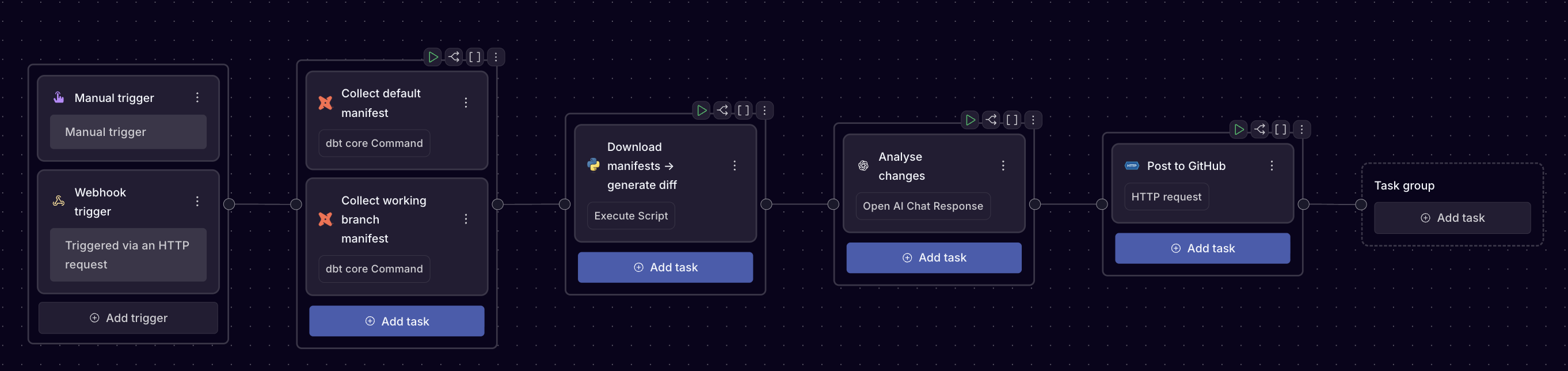Run the Post to GitHub task group
Viewport: 1568px width, 371px height.
1239,129
